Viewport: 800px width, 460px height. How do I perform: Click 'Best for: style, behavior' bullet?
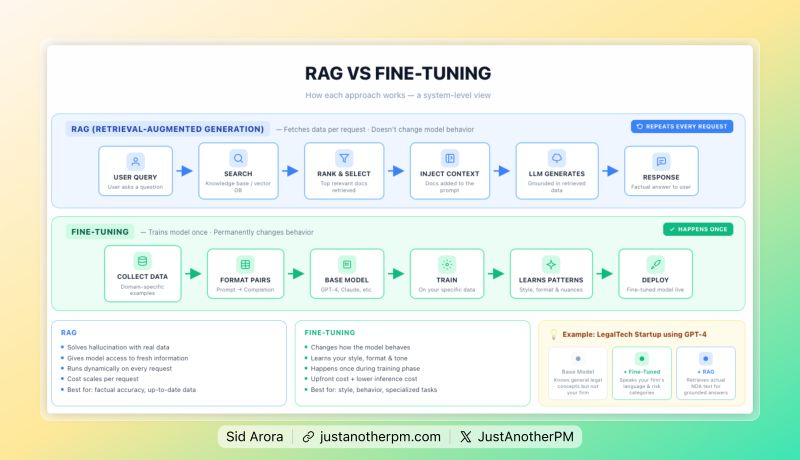pos(373,390)
